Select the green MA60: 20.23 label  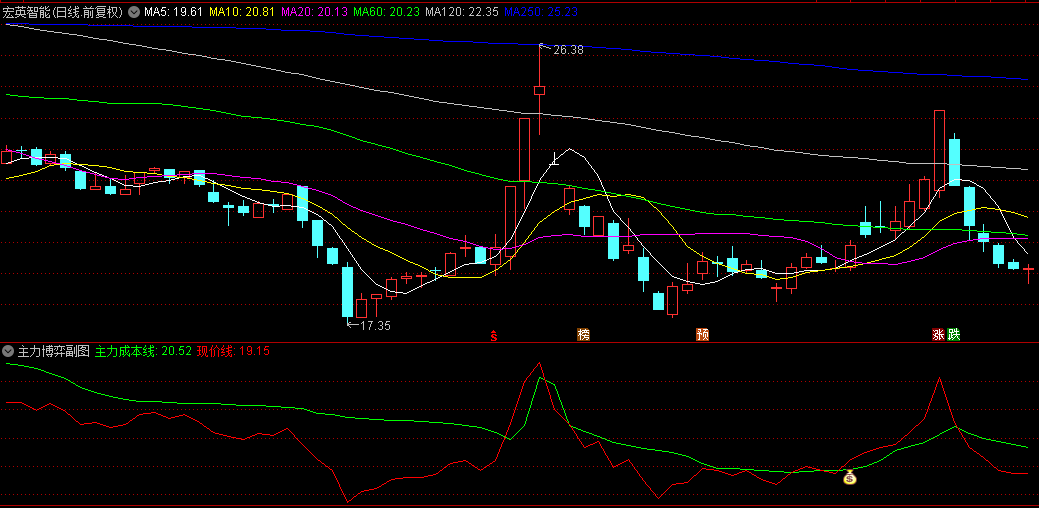coord(387,11)
